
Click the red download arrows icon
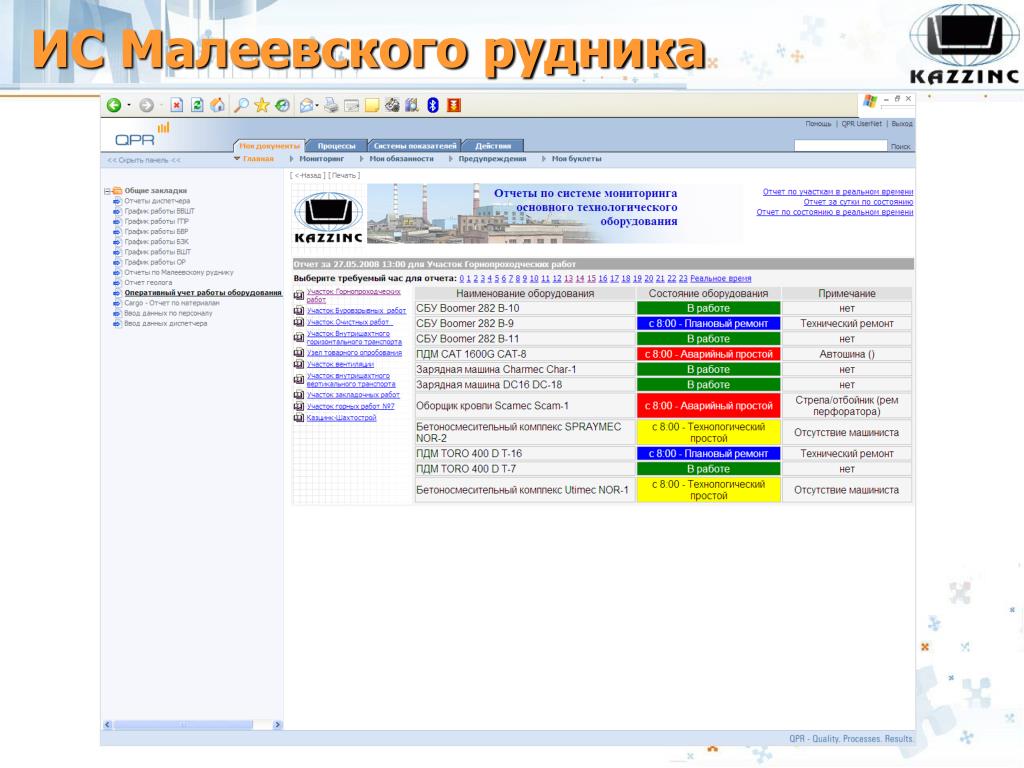[454, 105]
